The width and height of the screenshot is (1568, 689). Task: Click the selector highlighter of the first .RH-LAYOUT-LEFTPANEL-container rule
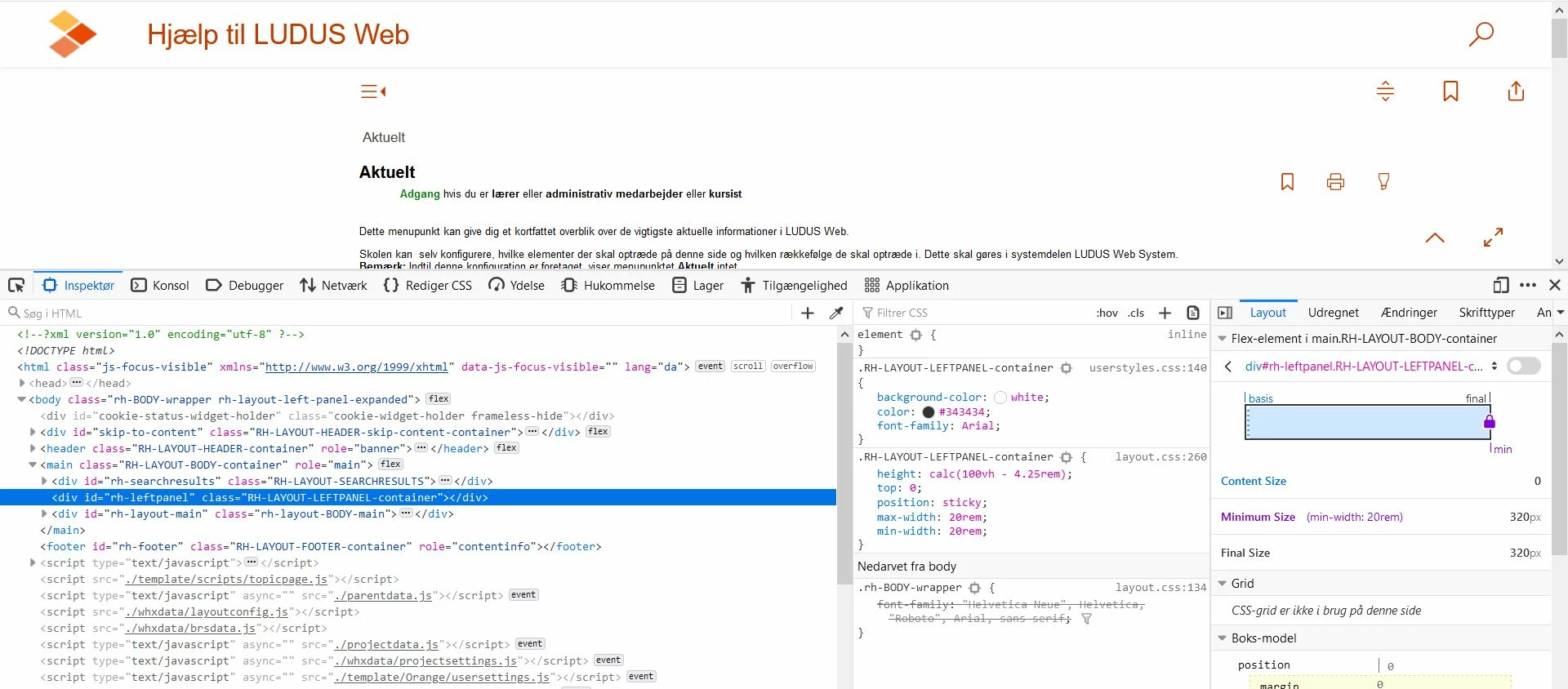(1066, 368)
